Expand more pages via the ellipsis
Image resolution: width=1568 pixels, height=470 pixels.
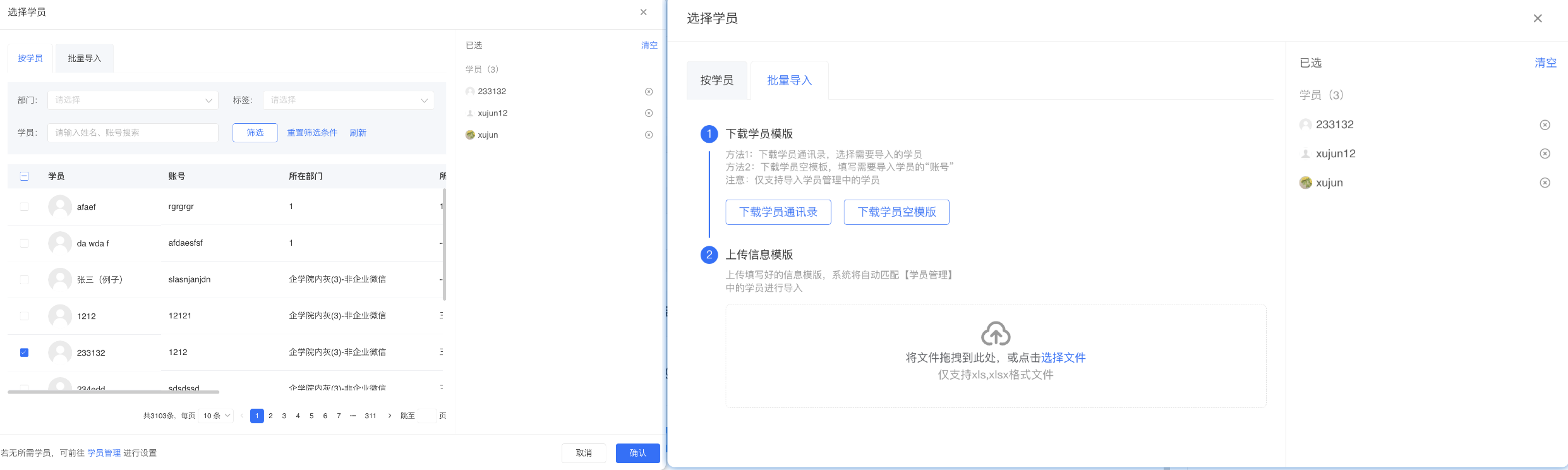pyautogui.click(x=353, y=416)
